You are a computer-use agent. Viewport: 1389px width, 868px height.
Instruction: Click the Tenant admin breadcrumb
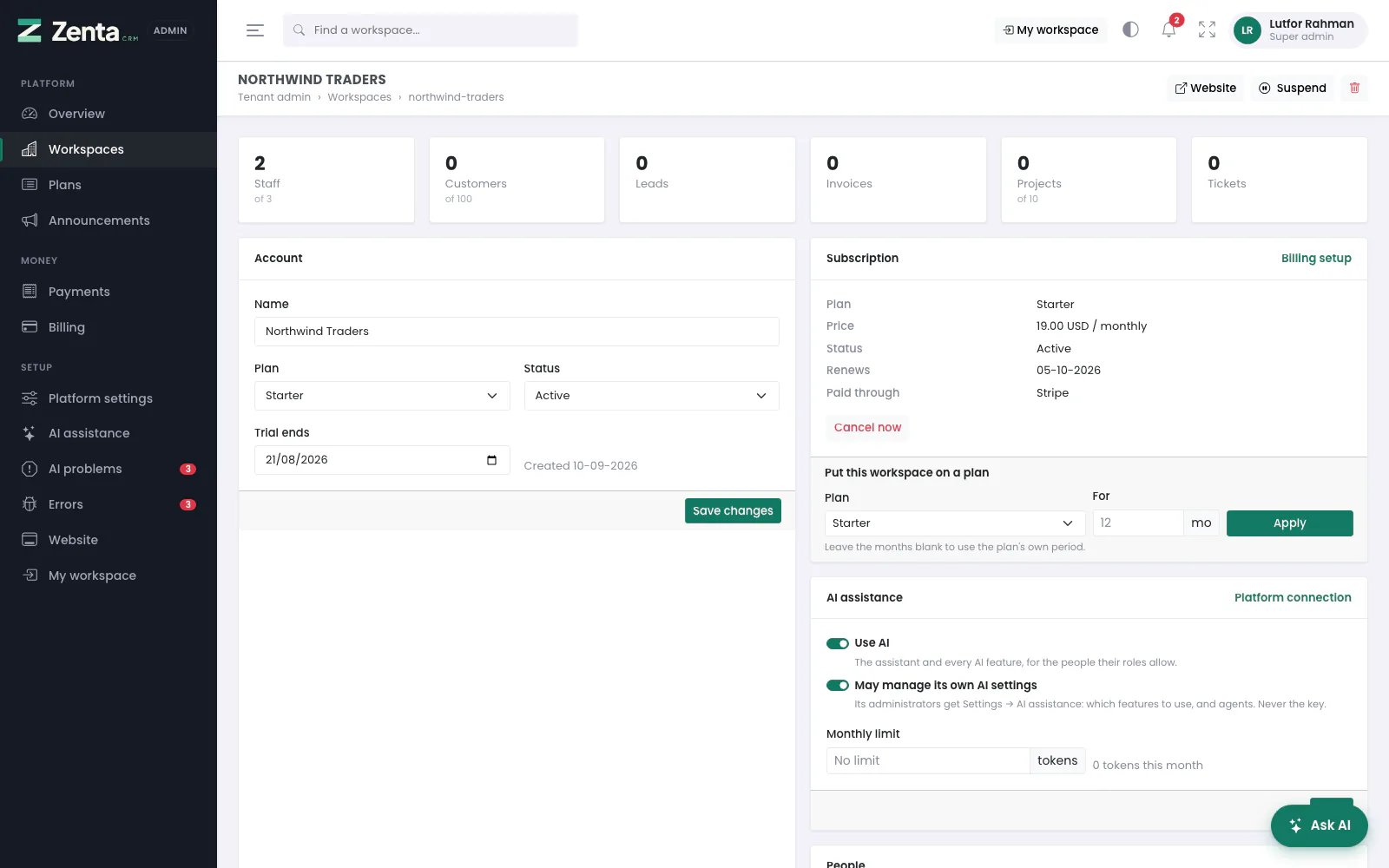tap(274, 97)
